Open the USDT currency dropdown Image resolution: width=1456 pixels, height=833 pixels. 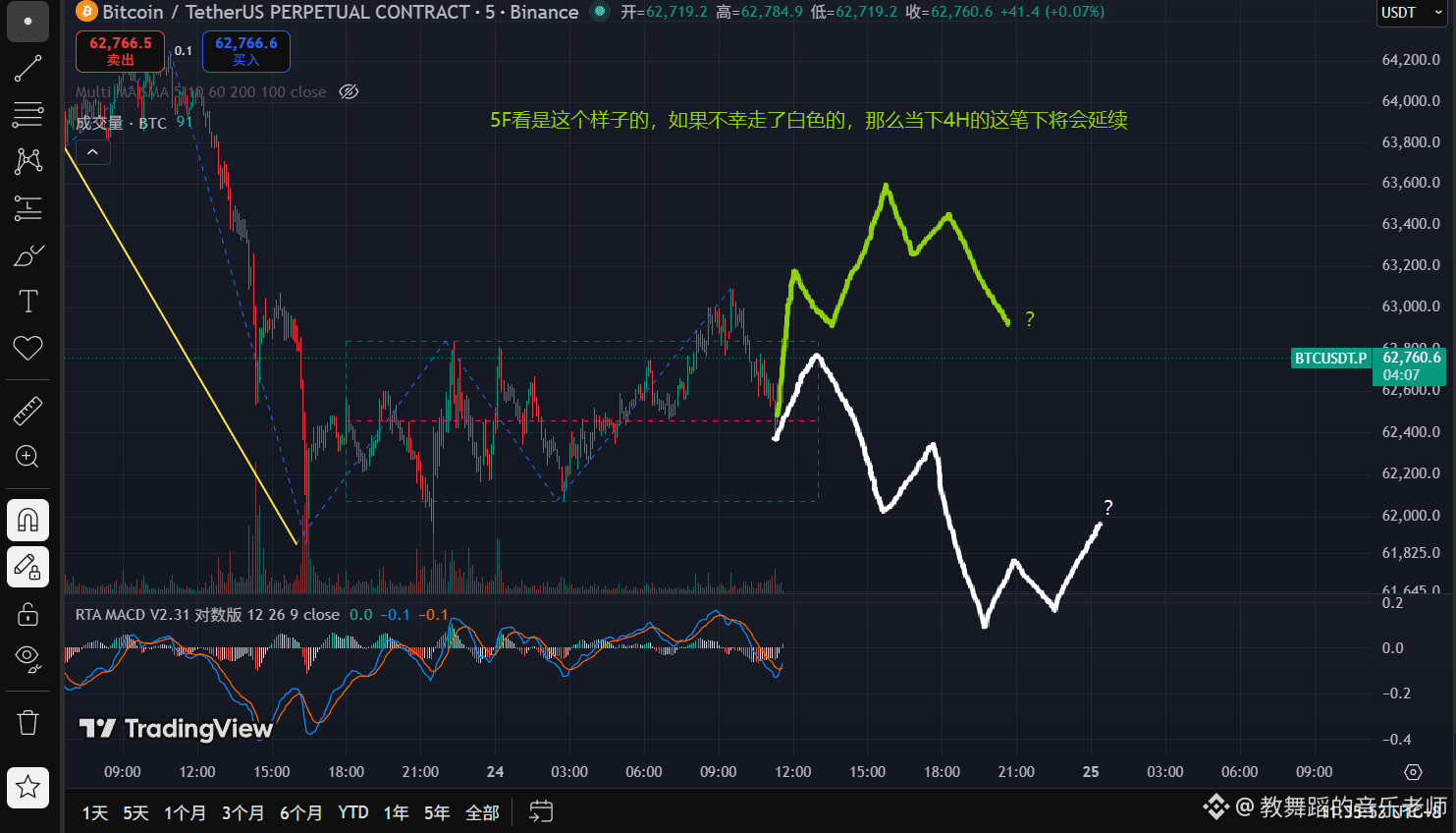[1411, 13]
